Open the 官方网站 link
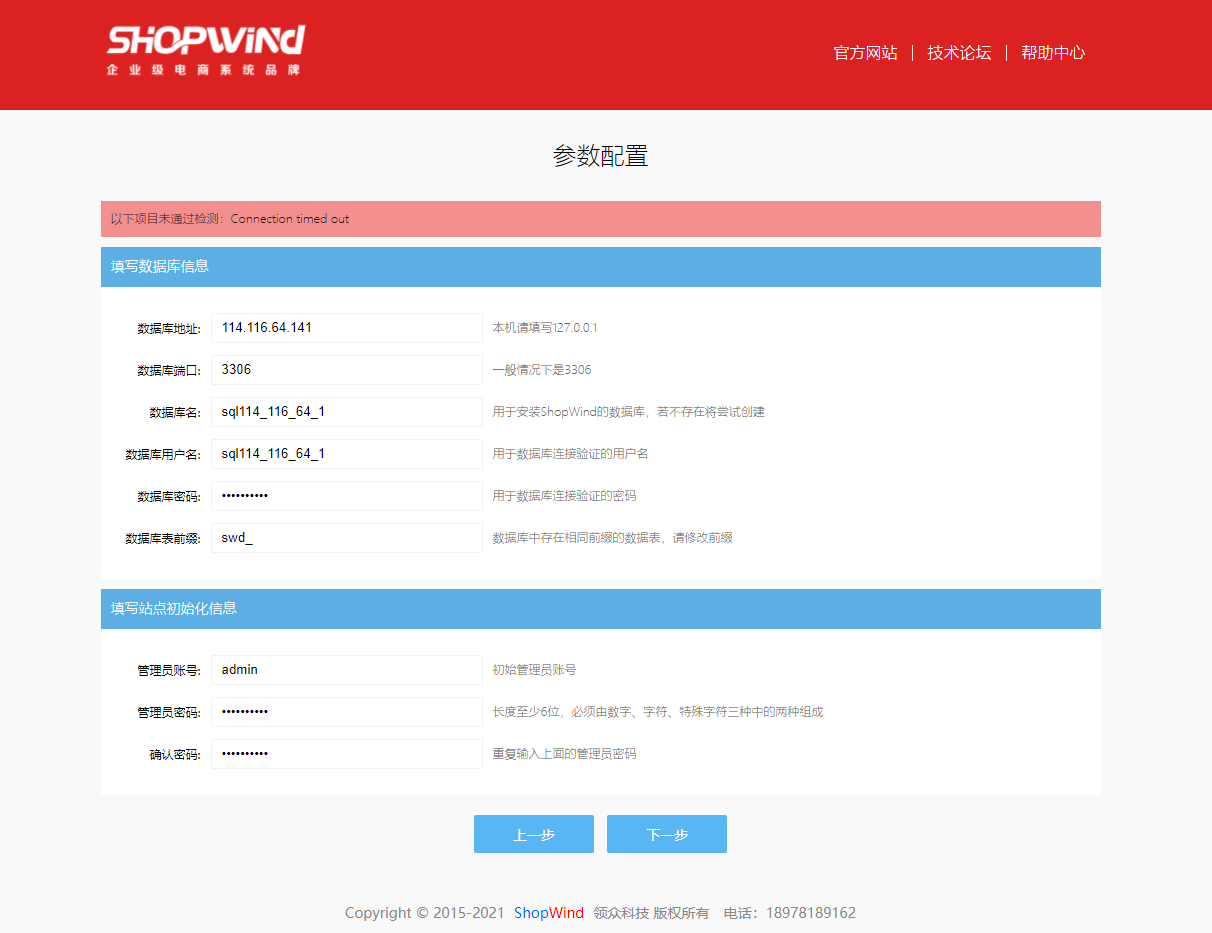The width and height of the screenshot is (1212, 933). (865, 53)
